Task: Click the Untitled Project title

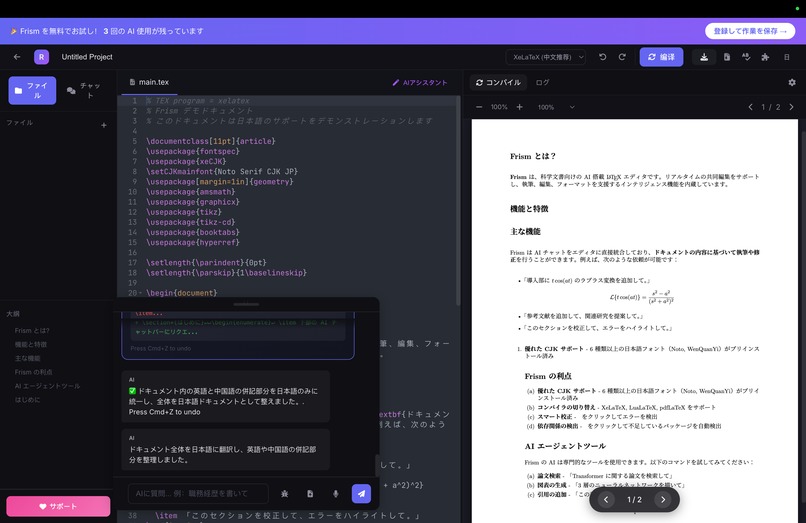Action: click(x=87, y=57)
